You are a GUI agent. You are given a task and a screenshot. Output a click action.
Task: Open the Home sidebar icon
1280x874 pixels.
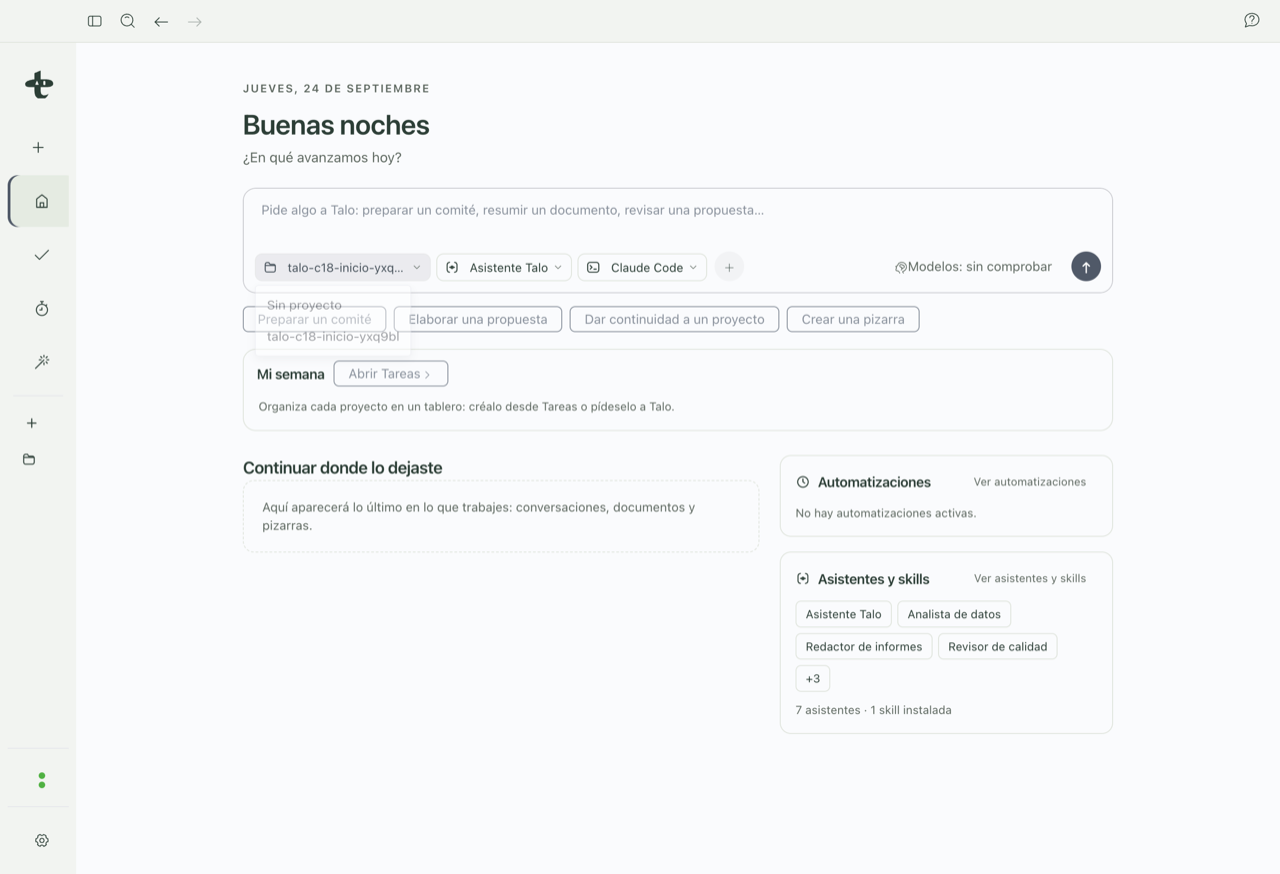pyautogui.click(x=41, y=201)
